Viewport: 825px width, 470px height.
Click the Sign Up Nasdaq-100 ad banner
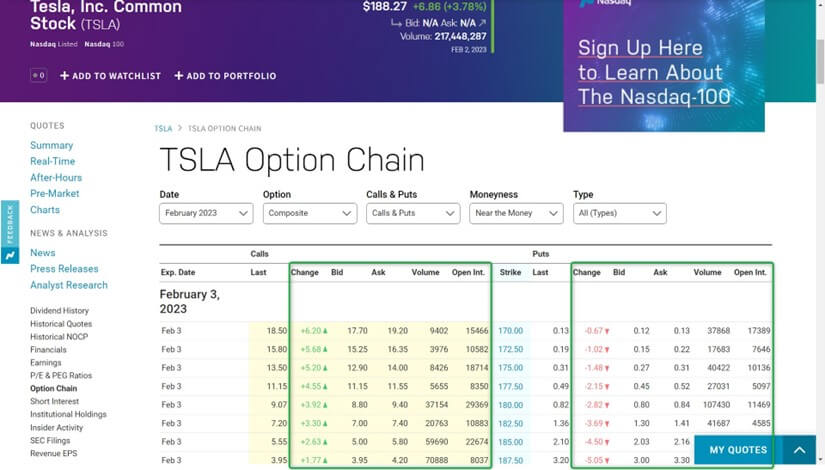click(x=664, y=72)
